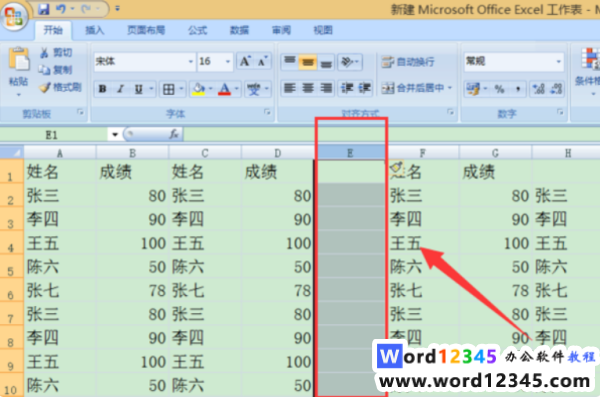The height and width of the screenshot is (397, 600).
Task: Open the font group dialog launcher
Action: [x=267, y=112]
